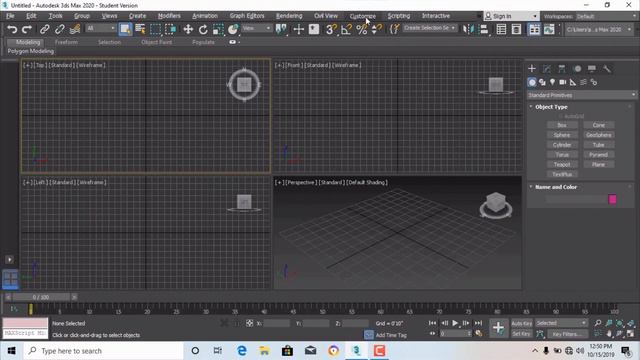Select the Select and Rotate tool
Image resolution: width=640 pixels, height=360 pixels.
pos(203,29)
